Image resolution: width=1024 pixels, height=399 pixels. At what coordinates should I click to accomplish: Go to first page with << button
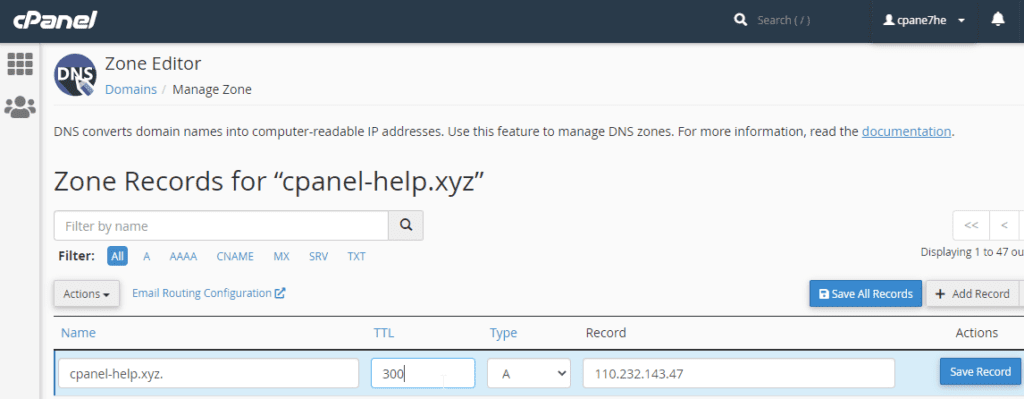click(971, 225)
